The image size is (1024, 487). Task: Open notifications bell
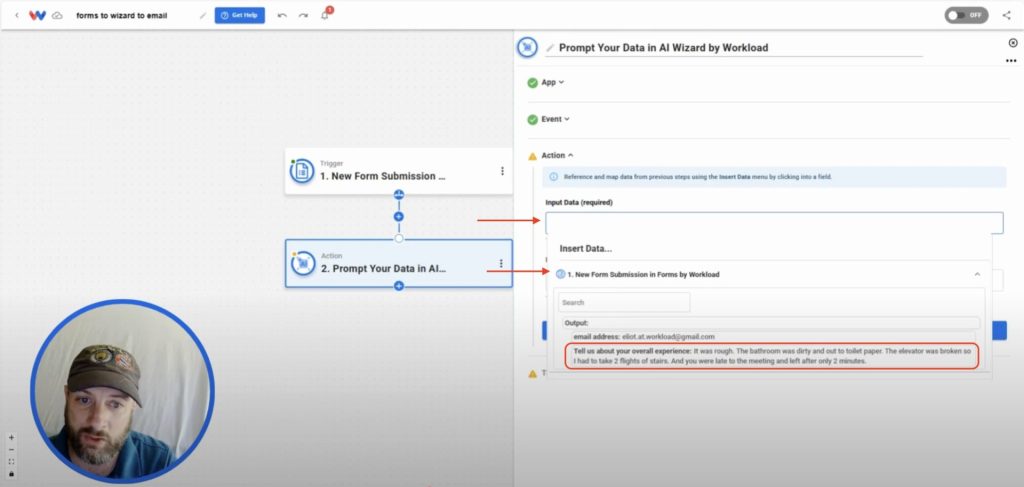tap(325, 14)
